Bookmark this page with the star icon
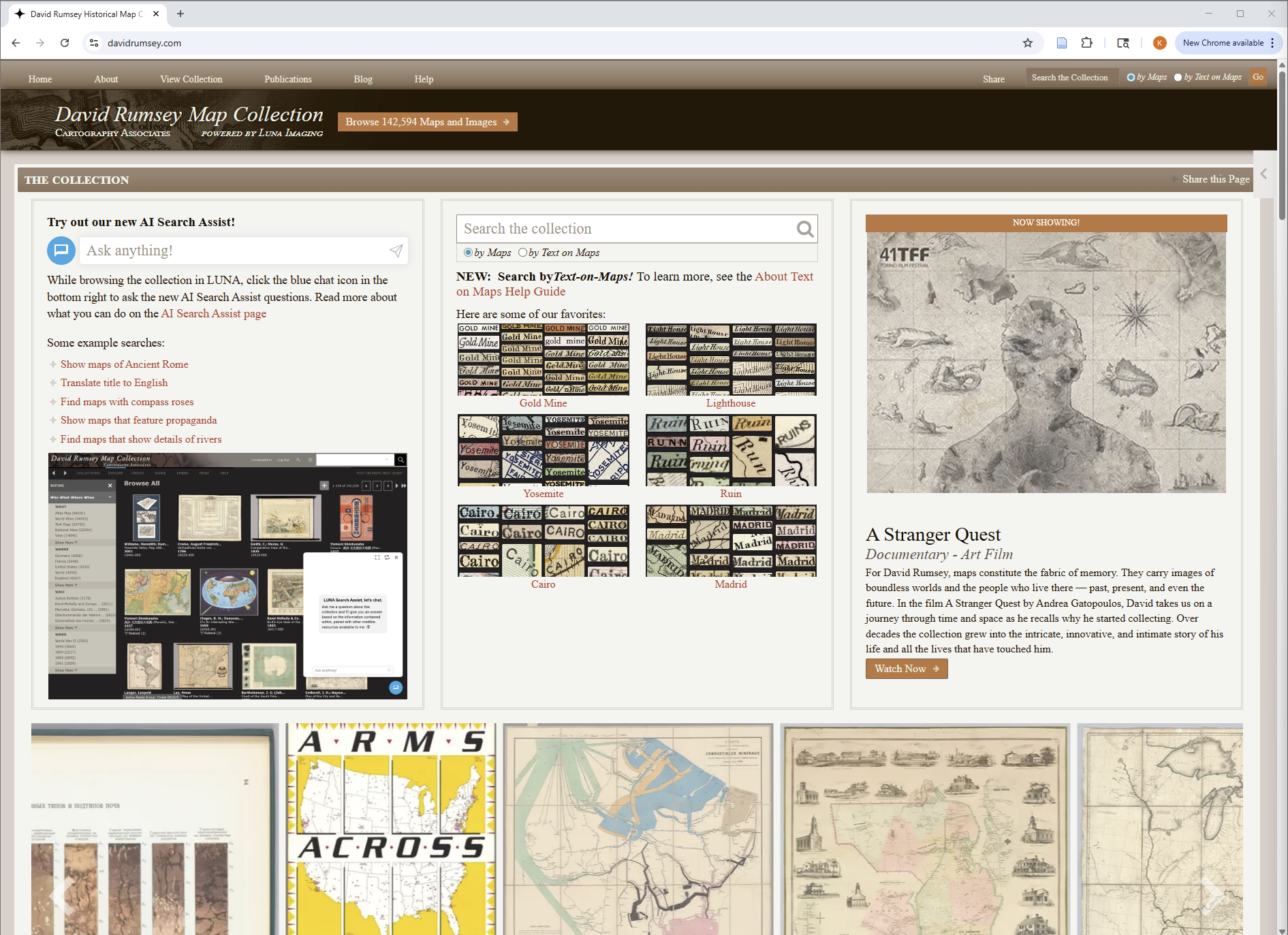The image size is (1288, 935). pyautogui.click(x=1028, y=43)
